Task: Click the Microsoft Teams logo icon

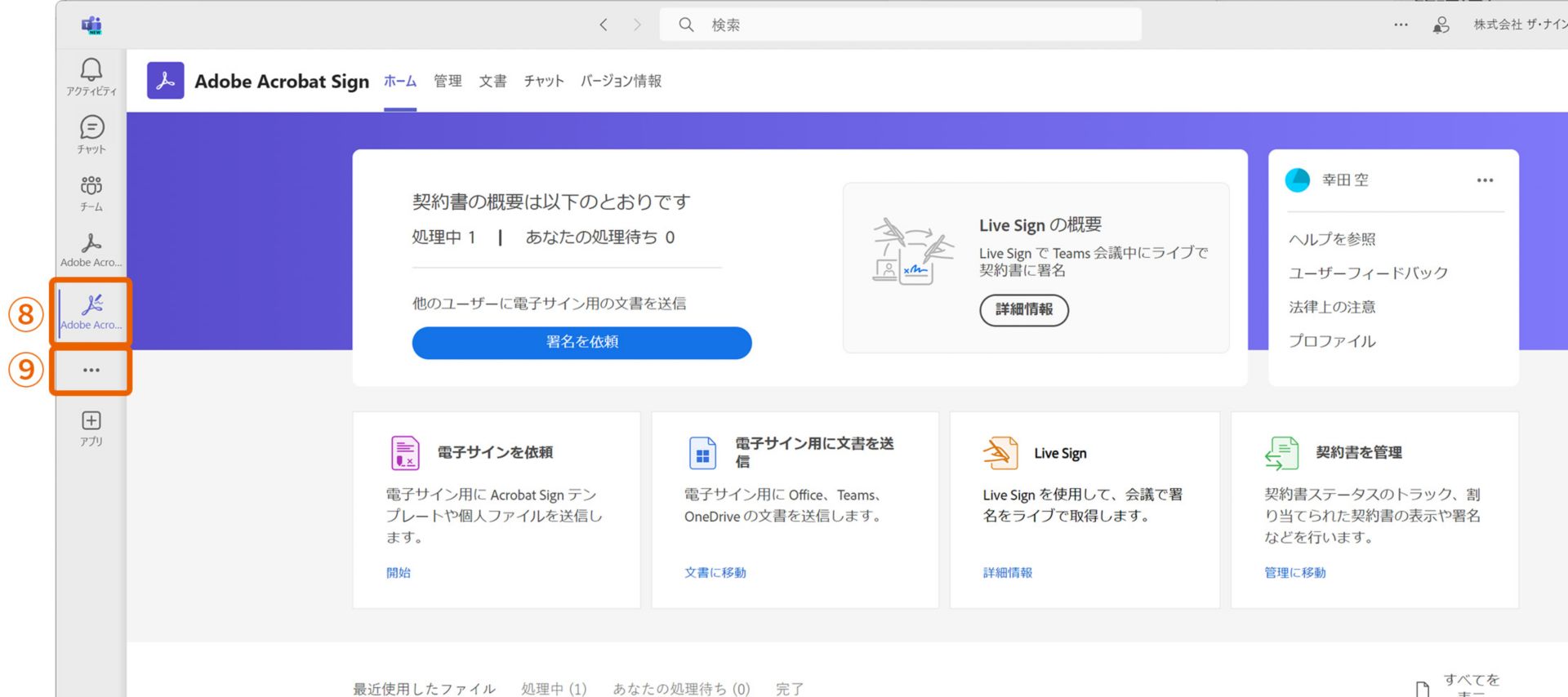Action: coord(91,25)
